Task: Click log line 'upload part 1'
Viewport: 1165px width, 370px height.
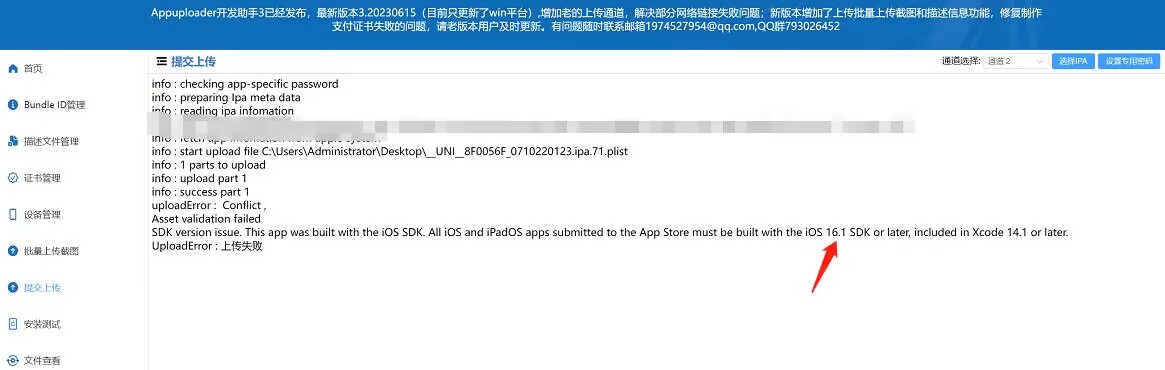Action: [x=199, y=178]
